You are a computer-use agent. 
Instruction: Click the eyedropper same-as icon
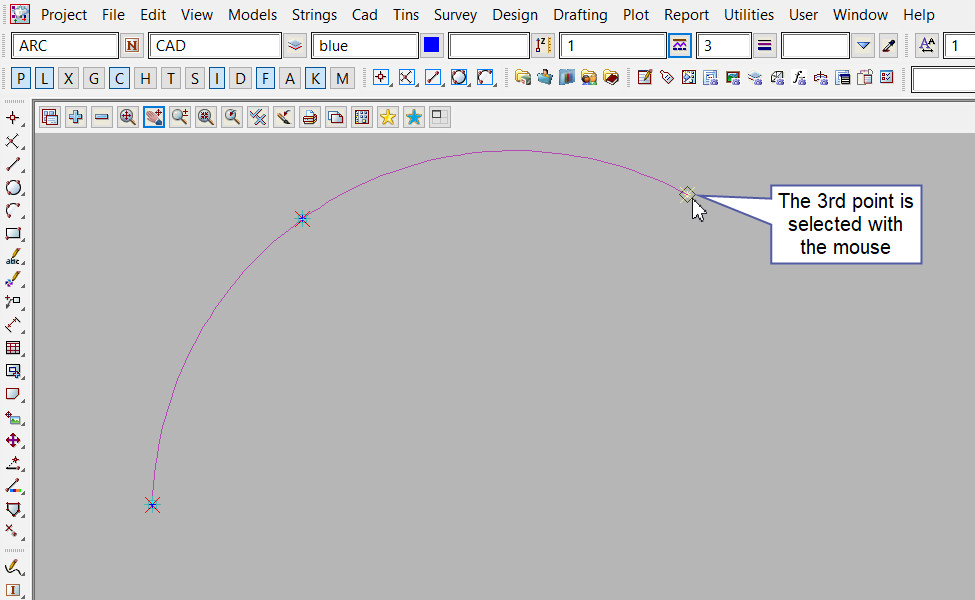click(888, 46)
